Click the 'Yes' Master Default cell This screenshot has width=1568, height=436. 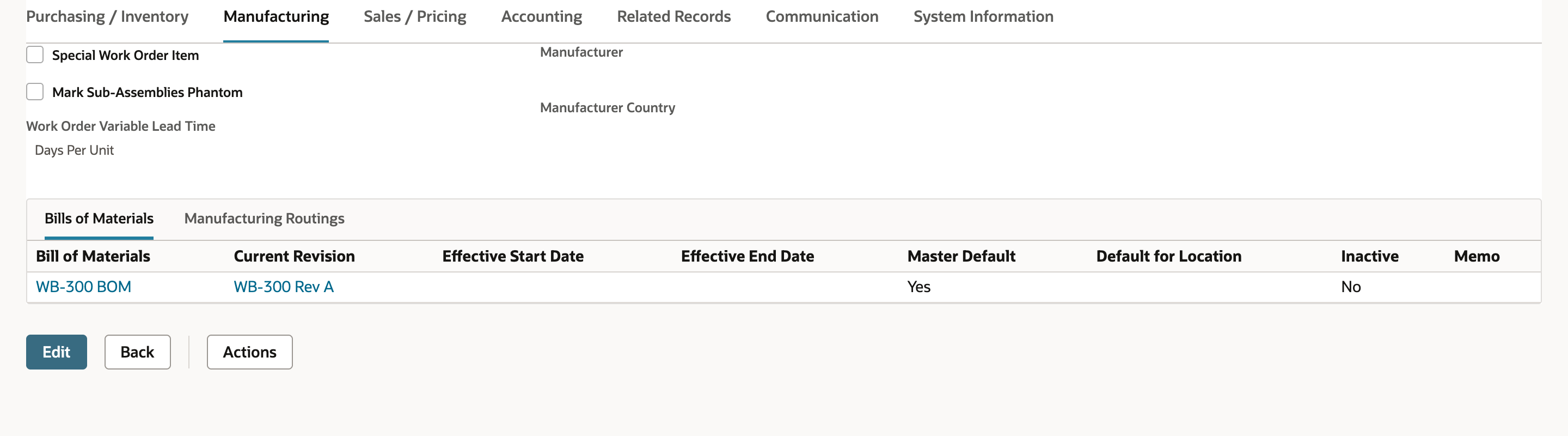pos(919,287)
